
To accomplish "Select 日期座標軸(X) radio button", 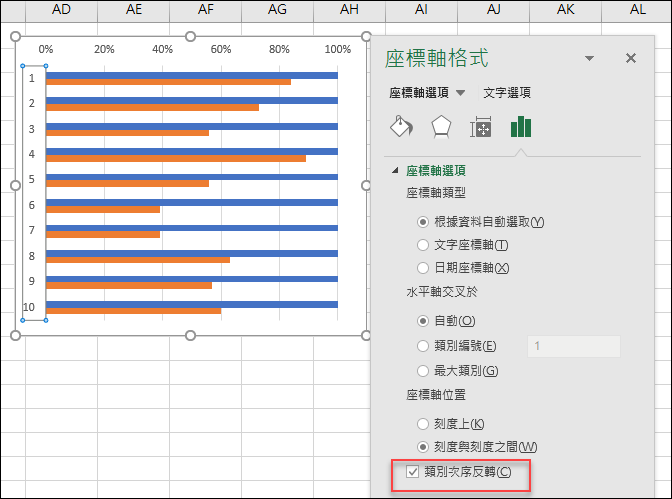I will (x=423, y=268).
